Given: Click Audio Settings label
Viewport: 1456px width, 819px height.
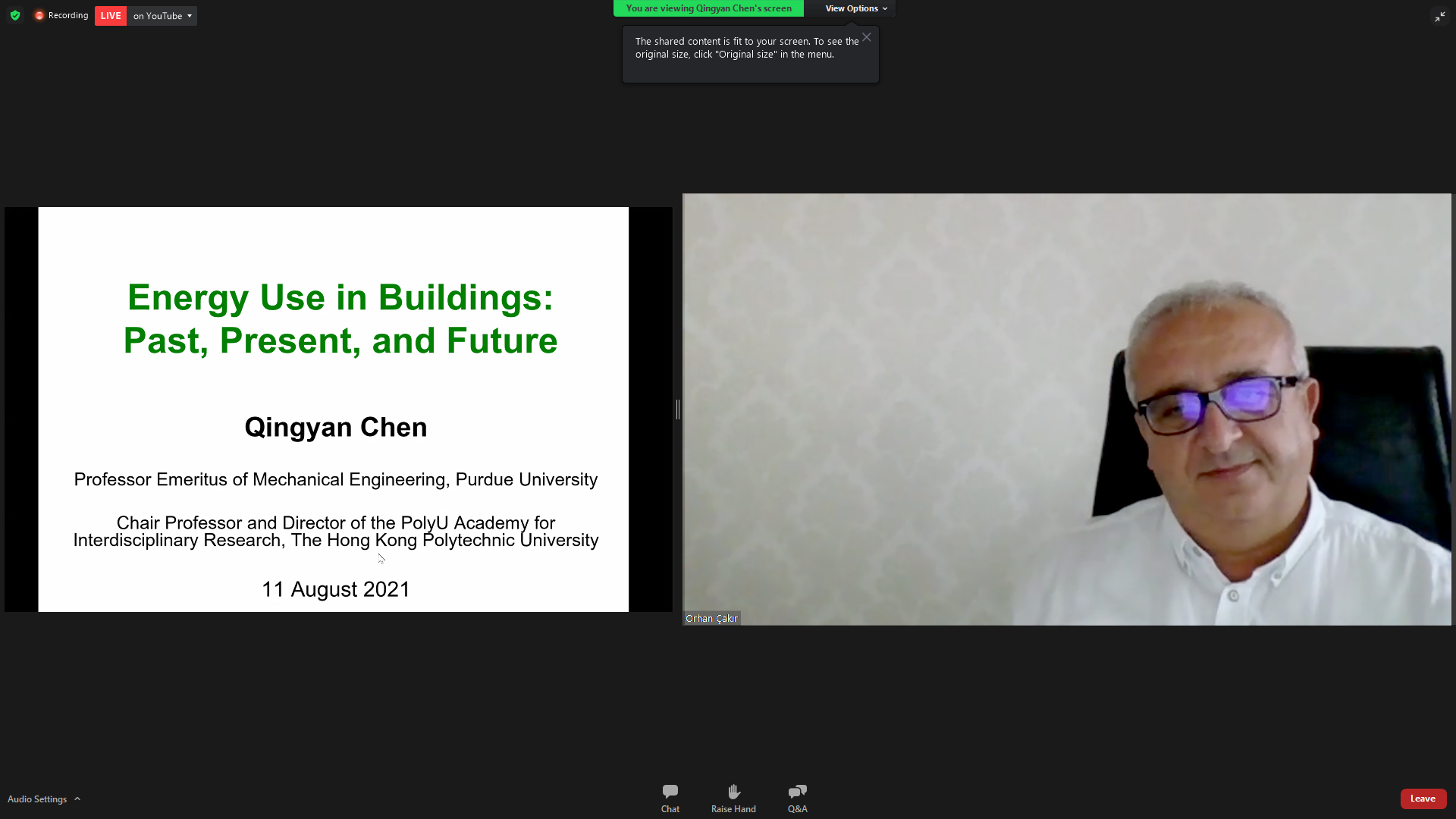Looking at the screenshot, I should [x=37, y=799].
